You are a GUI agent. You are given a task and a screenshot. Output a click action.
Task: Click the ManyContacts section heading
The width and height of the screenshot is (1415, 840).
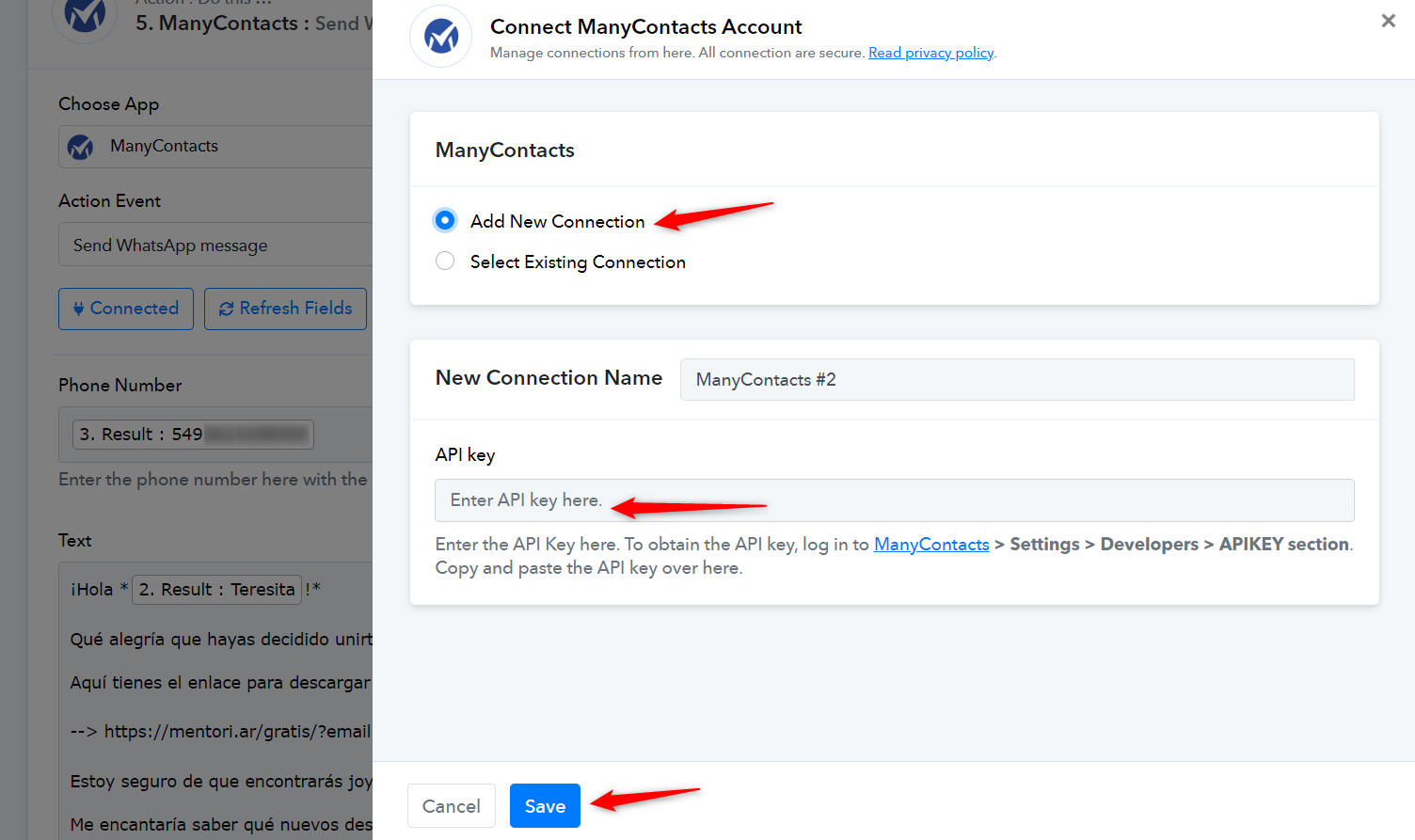pos(505,151)
